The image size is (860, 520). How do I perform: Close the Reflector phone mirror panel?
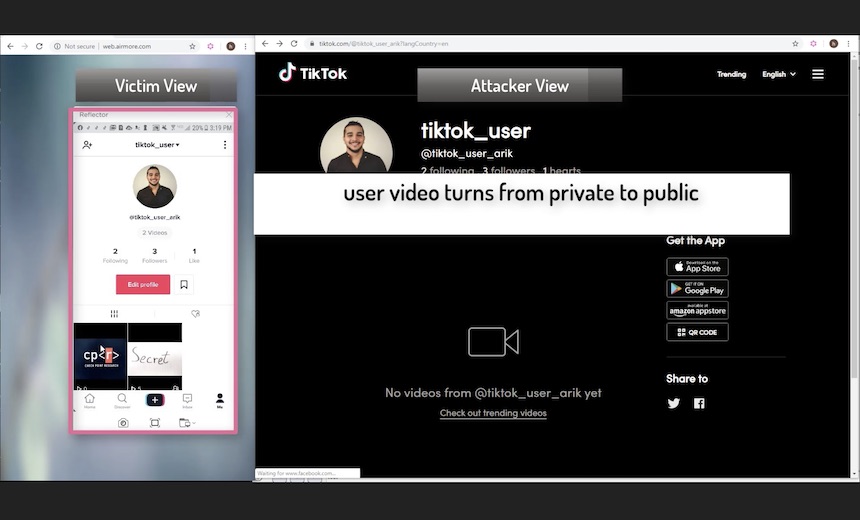229,115
